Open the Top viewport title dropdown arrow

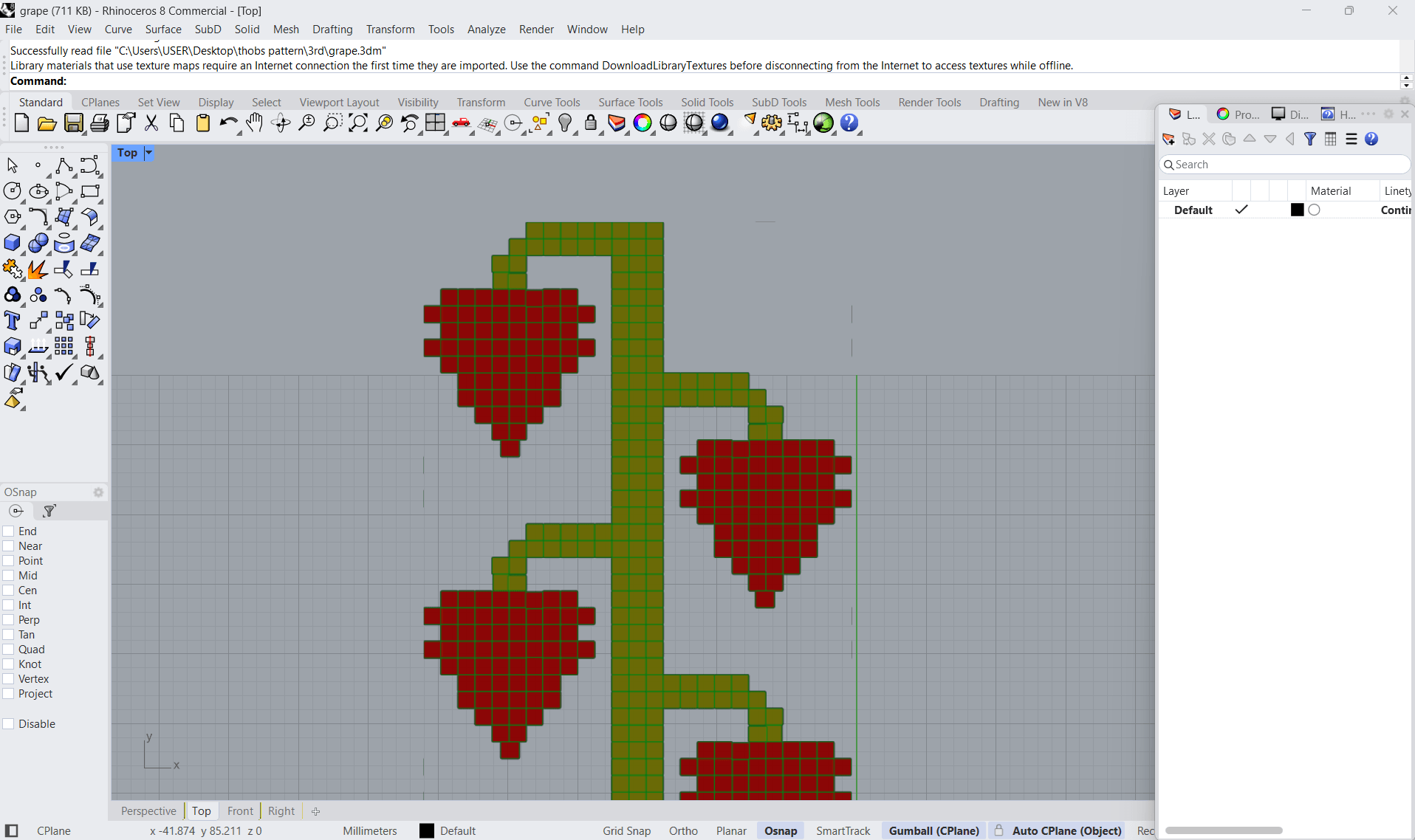pyautogui.click(x=148, y=153)
